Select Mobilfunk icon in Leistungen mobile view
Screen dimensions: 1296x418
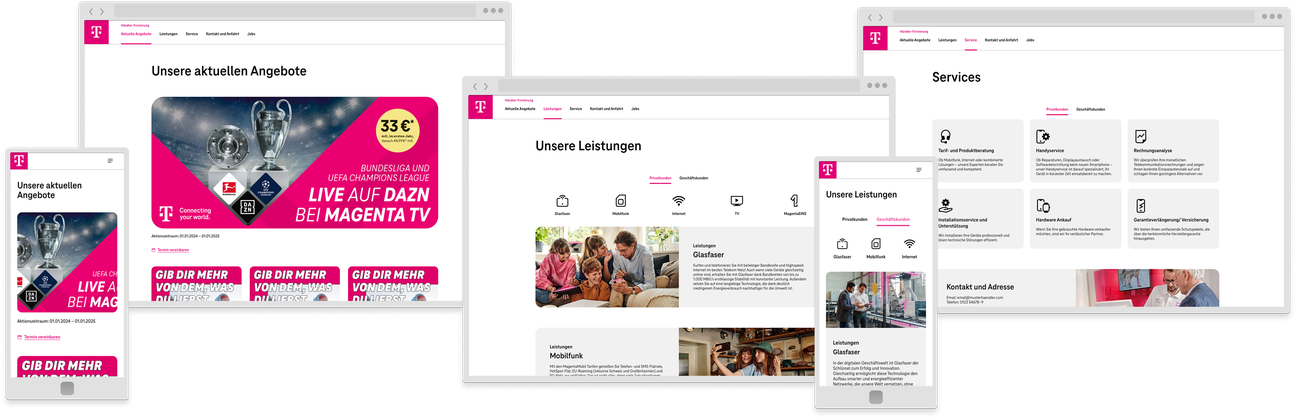(876, 244)
